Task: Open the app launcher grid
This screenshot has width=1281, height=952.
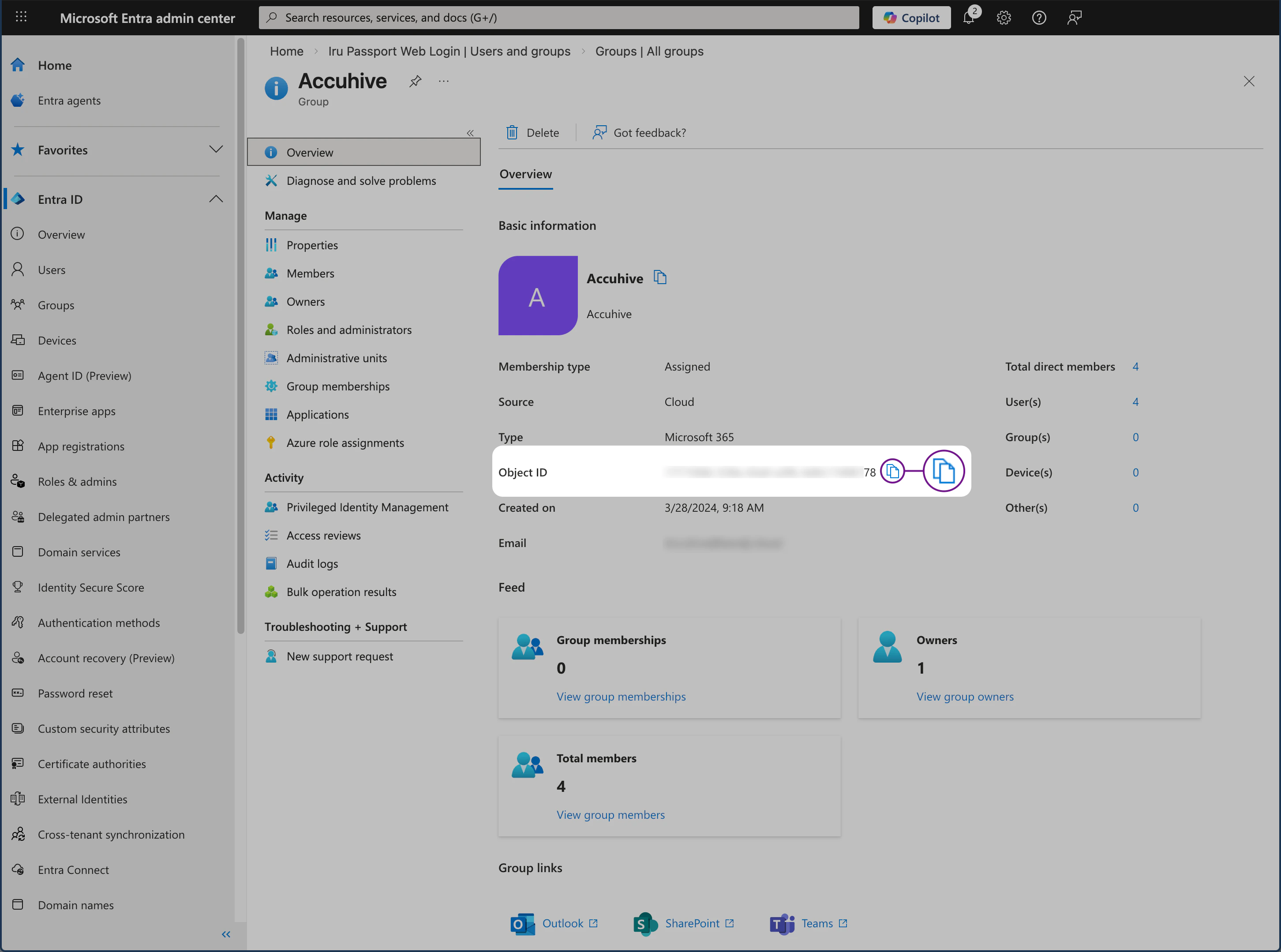Action: 21,17
